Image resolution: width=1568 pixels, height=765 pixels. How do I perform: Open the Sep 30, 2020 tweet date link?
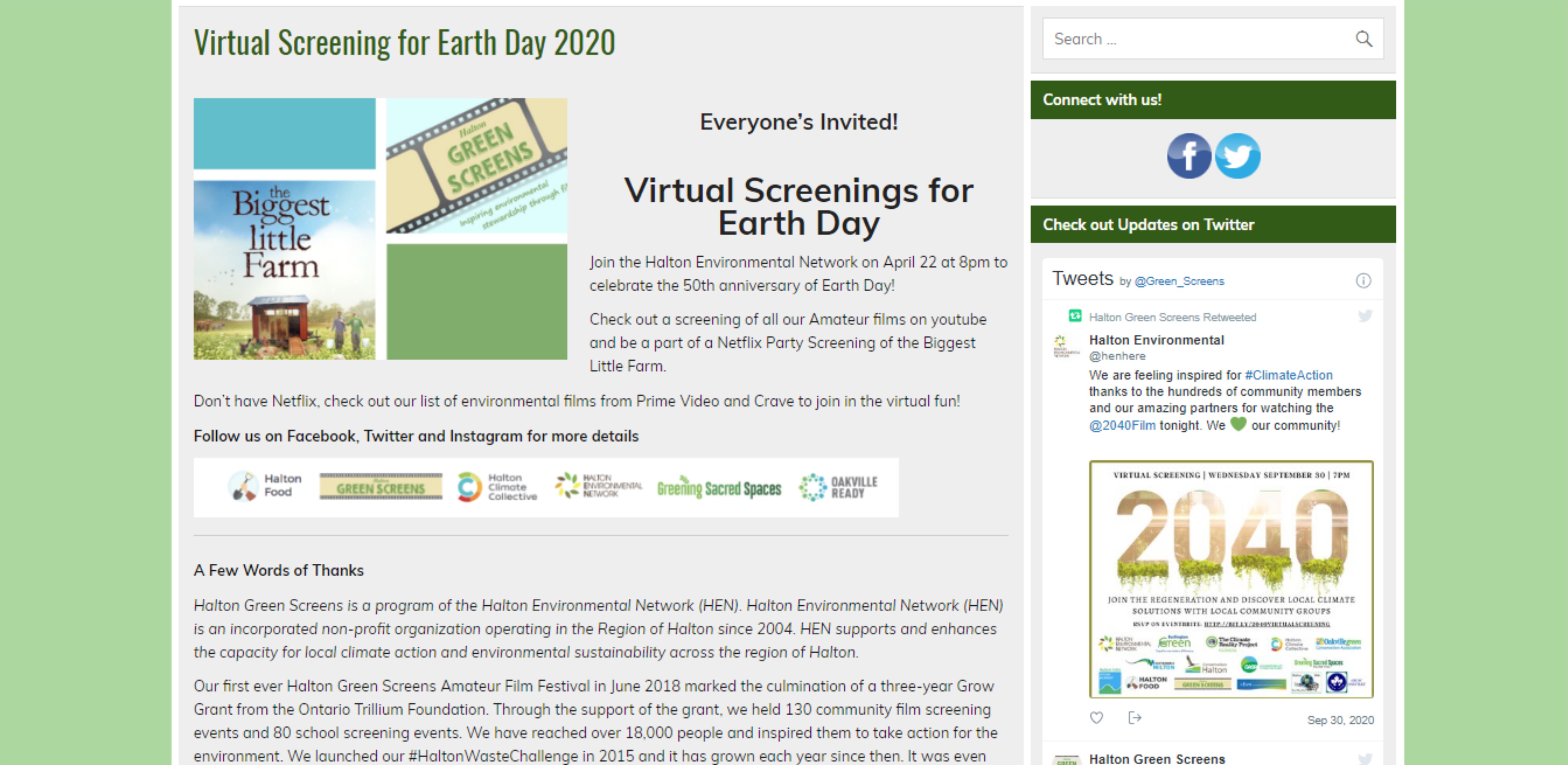(1340, 720)
